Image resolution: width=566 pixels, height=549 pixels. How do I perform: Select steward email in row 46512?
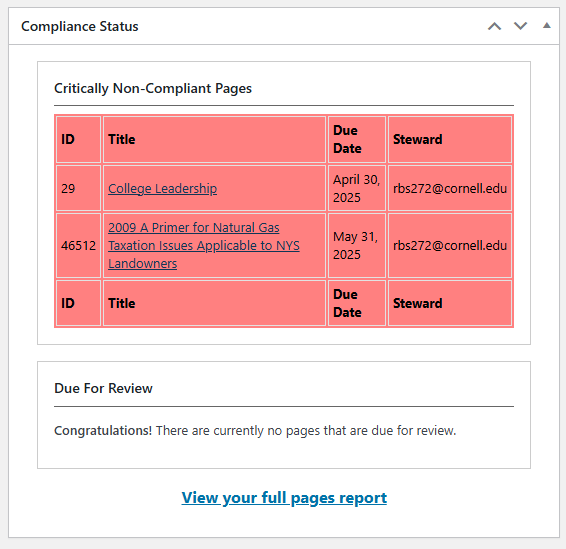click(x=450, y=245)
